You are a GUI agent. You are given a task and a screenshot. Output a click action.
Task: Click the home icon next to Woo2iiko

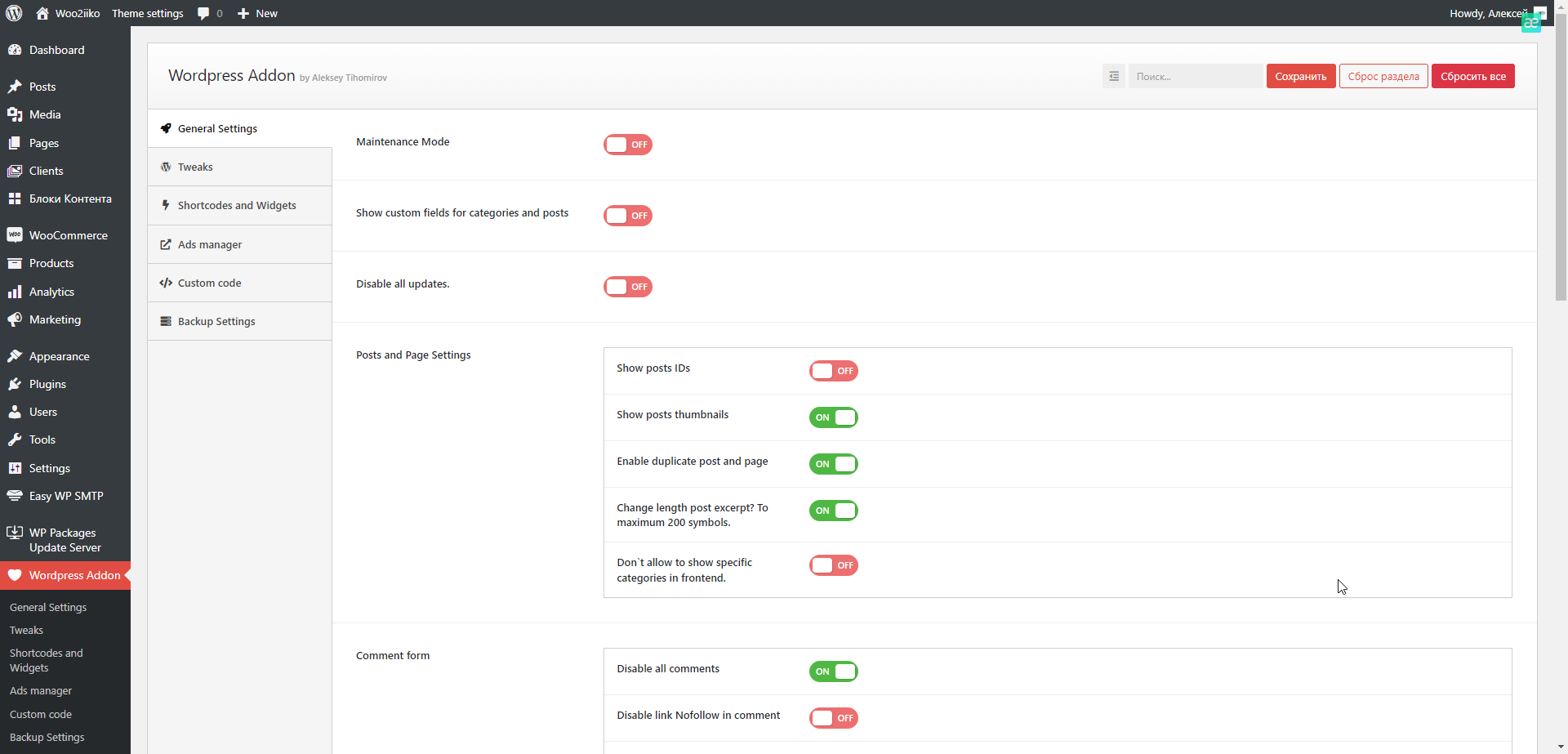[x=42, y=13]
